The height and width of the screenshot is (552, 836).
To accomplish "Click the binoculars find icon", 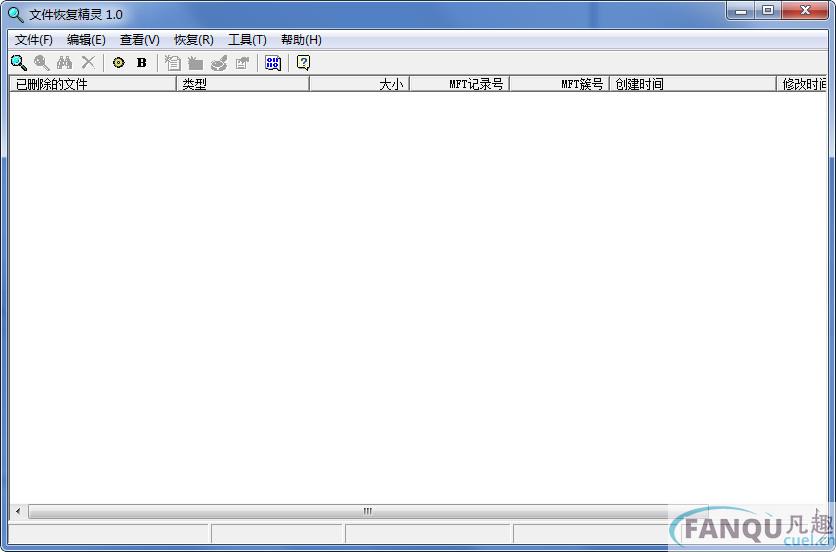I will pyautogui.click(x=65, y=63).
